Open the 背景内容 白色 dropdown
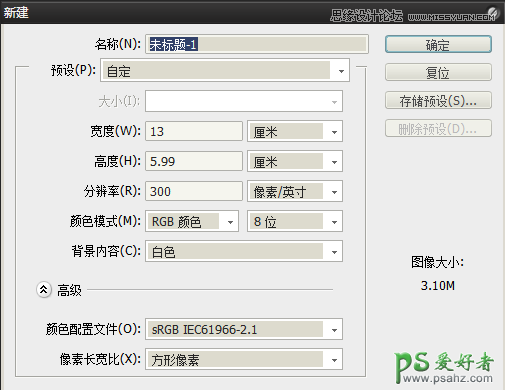Image resolution: width=505 pixels, height=390 pixels. coord(244,251)
